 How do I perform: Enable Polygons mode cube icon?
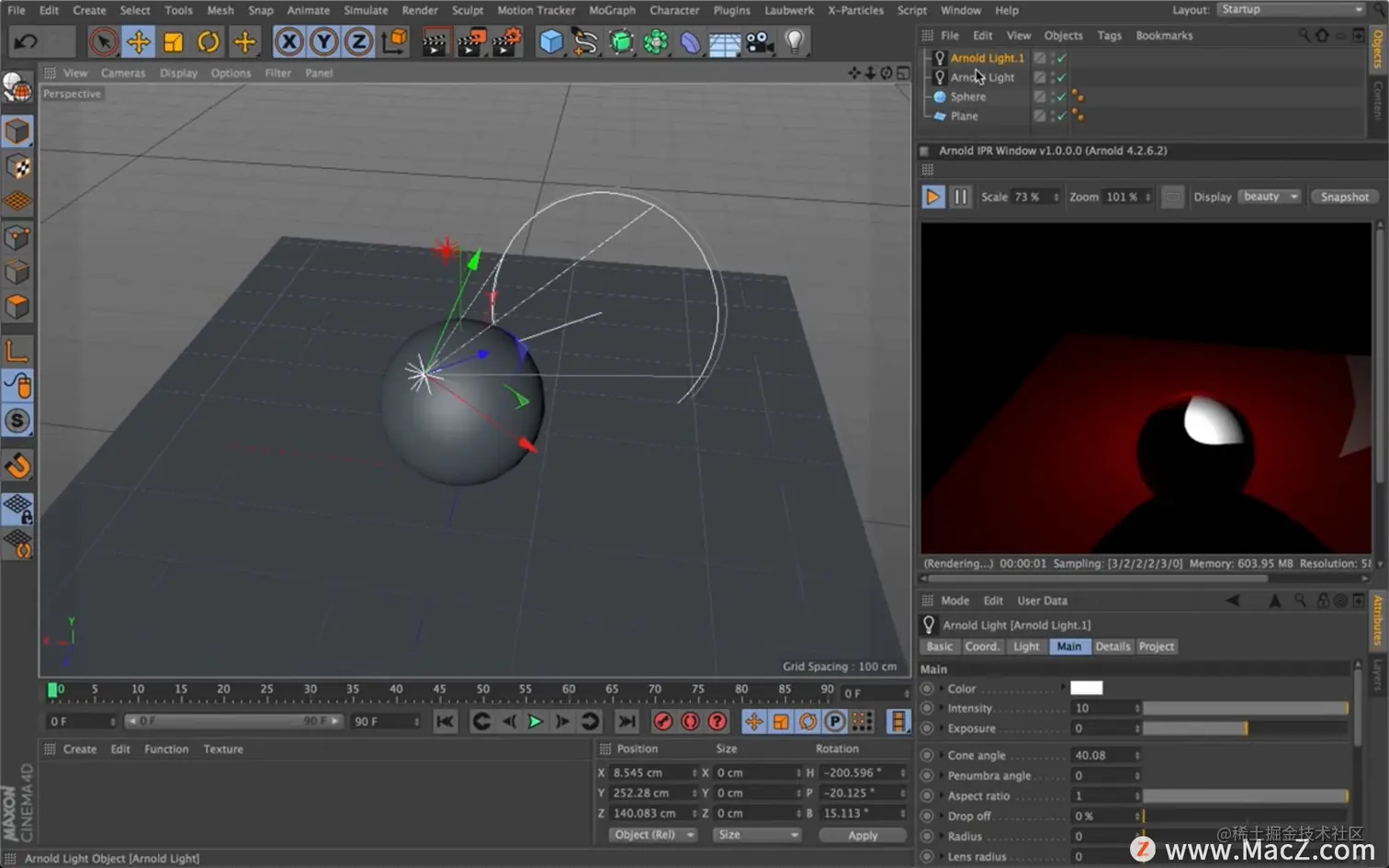17,307
